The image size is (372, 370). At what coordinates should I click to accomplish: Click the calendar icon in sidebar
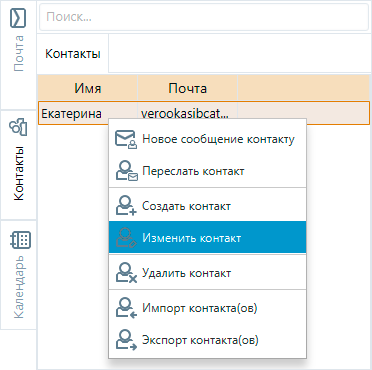point(21,240)
